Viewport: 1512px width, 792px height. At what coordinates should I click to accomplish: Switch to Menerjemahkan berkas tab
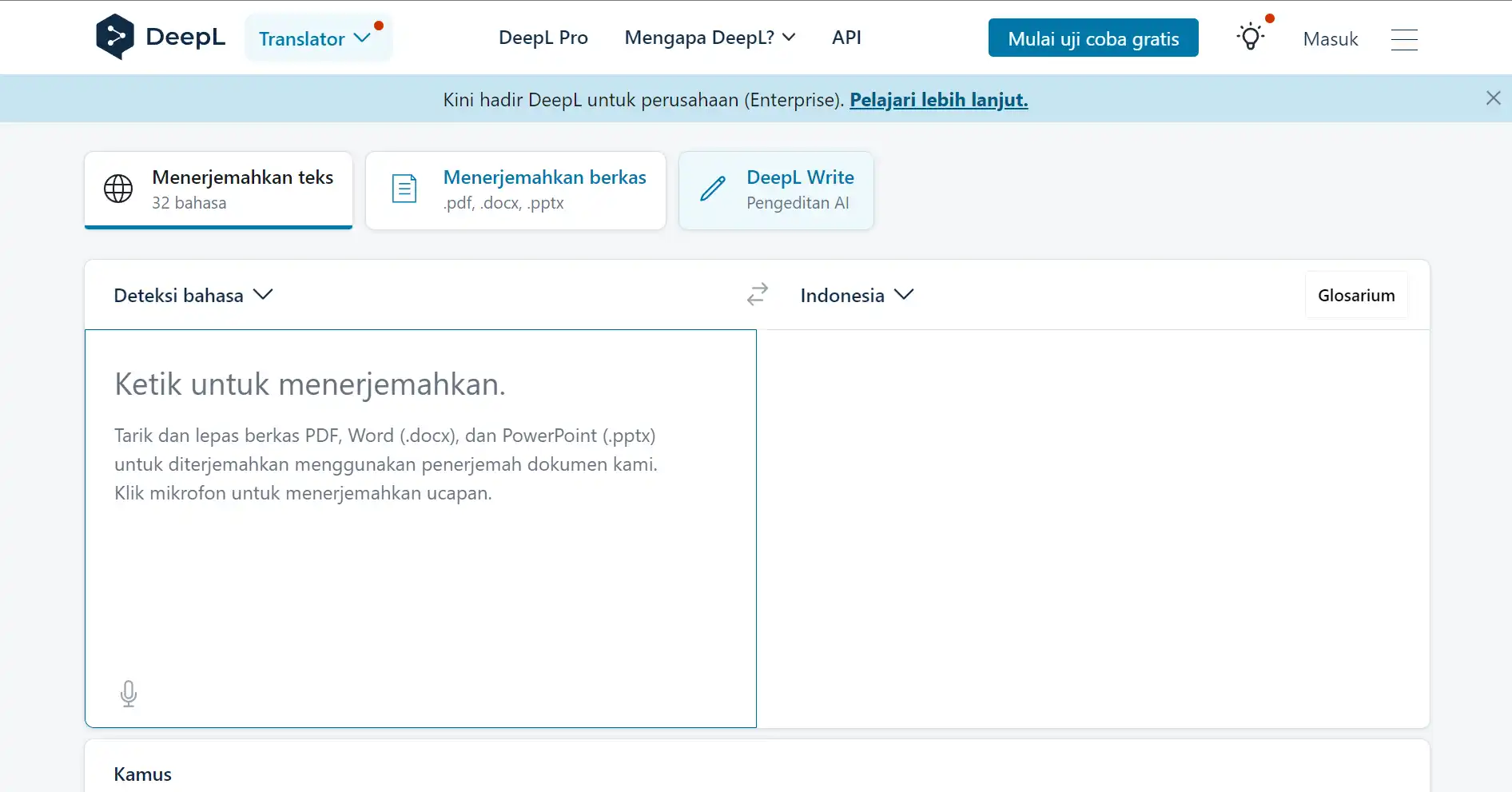pyautogui.click(x=515, y=190)
